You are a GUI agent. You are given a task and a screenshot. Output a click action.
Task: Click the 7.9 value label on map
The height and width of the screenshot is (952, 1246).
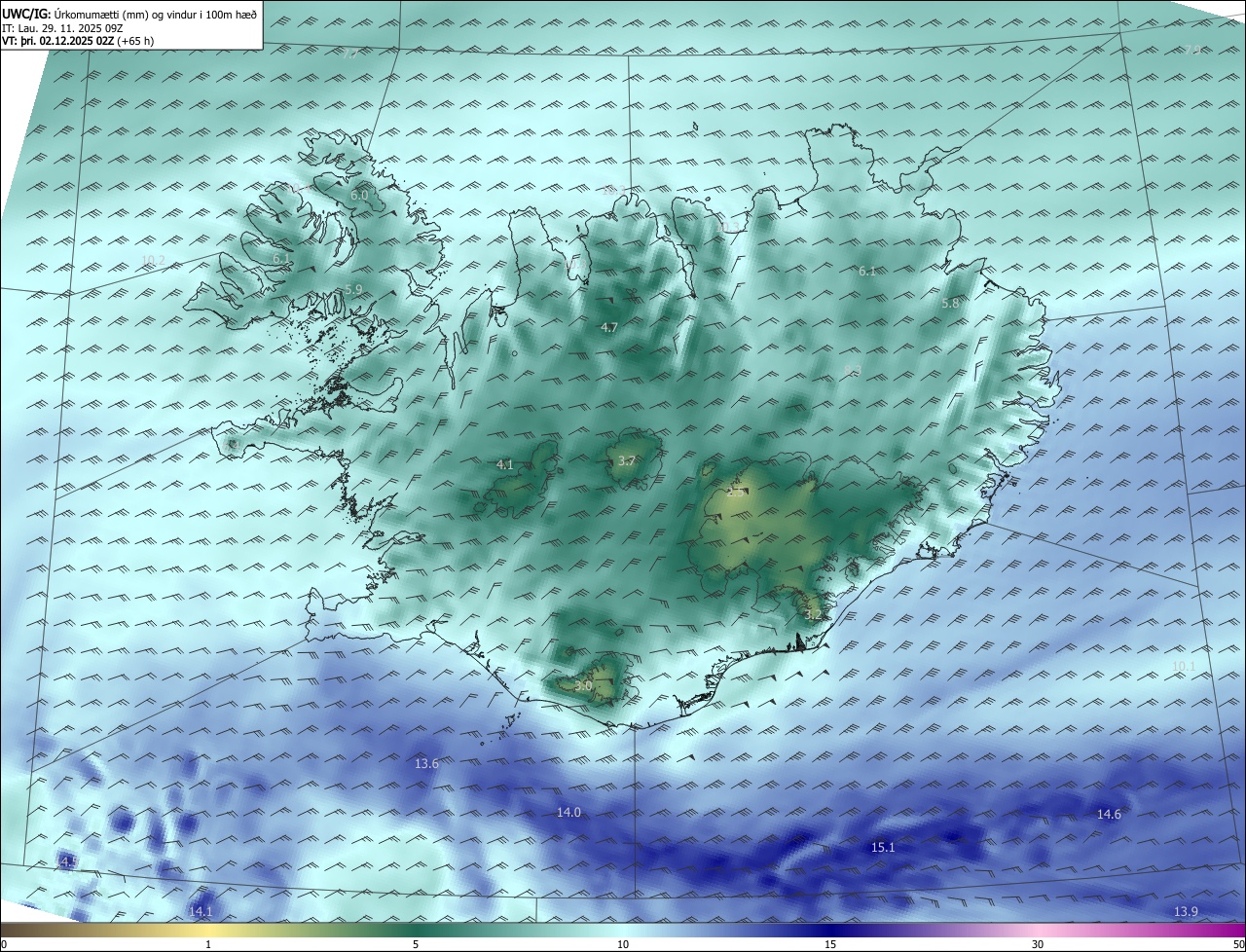(1192, 50)
